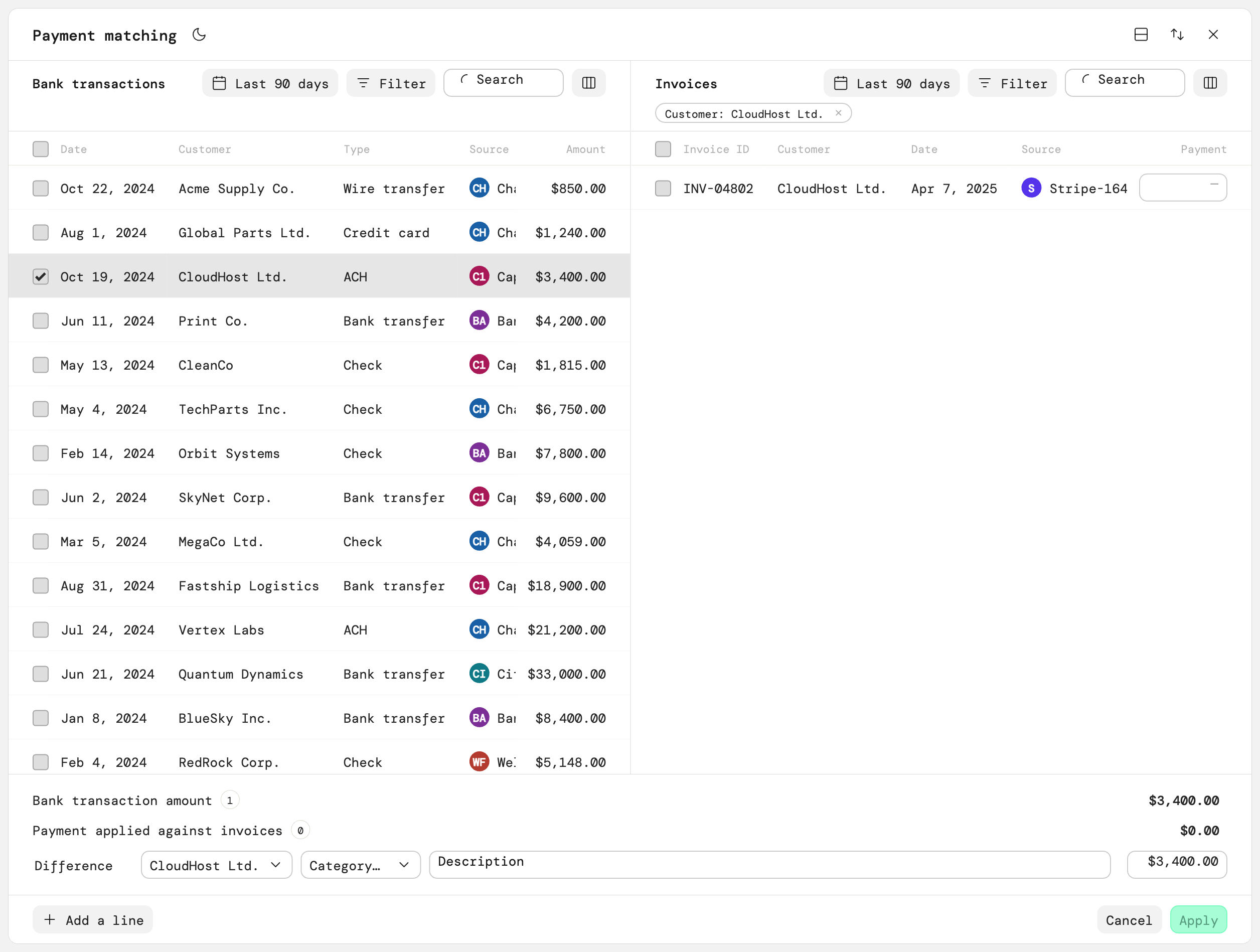Image resolution: width=1260 pixels, height=952 pixels.
Task: Click the difference amount field $3,400.00
Action: [x=1177, y=865]
